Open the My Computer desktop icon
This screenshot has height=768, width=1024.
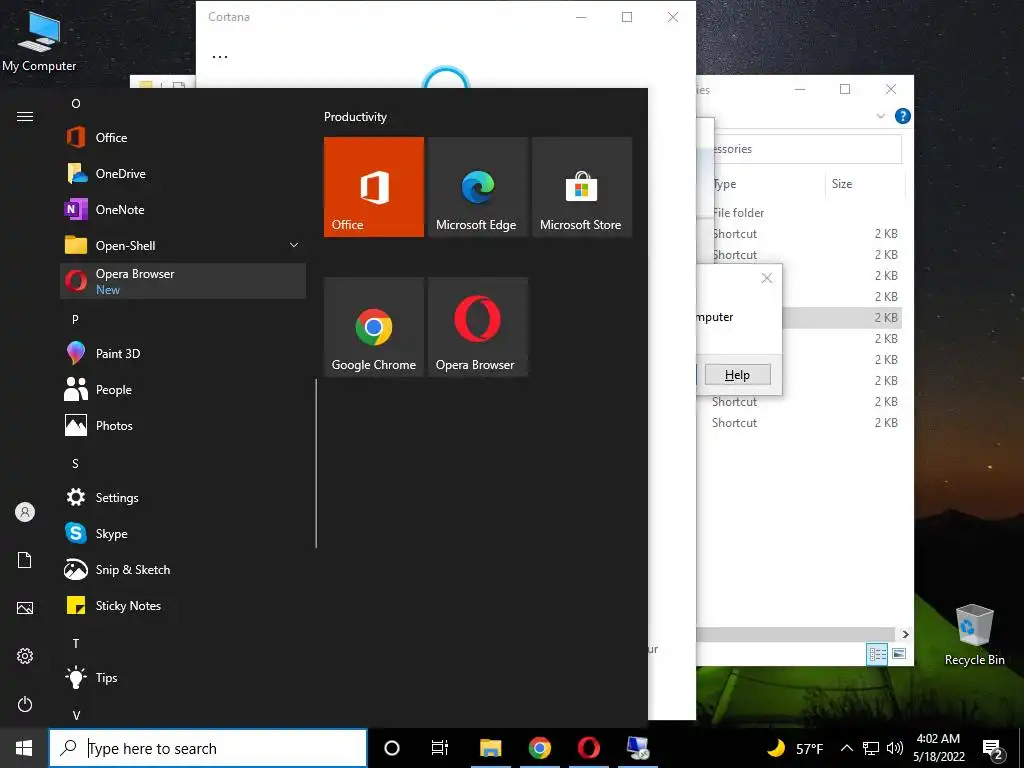click(39, 41)
